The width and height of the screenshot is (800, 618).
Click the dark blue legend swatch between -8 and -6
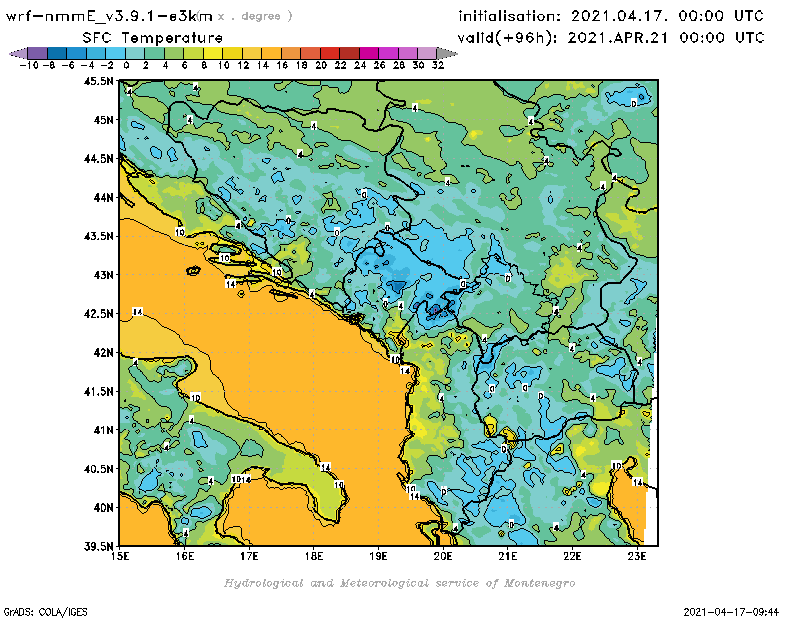click(57, 53)
